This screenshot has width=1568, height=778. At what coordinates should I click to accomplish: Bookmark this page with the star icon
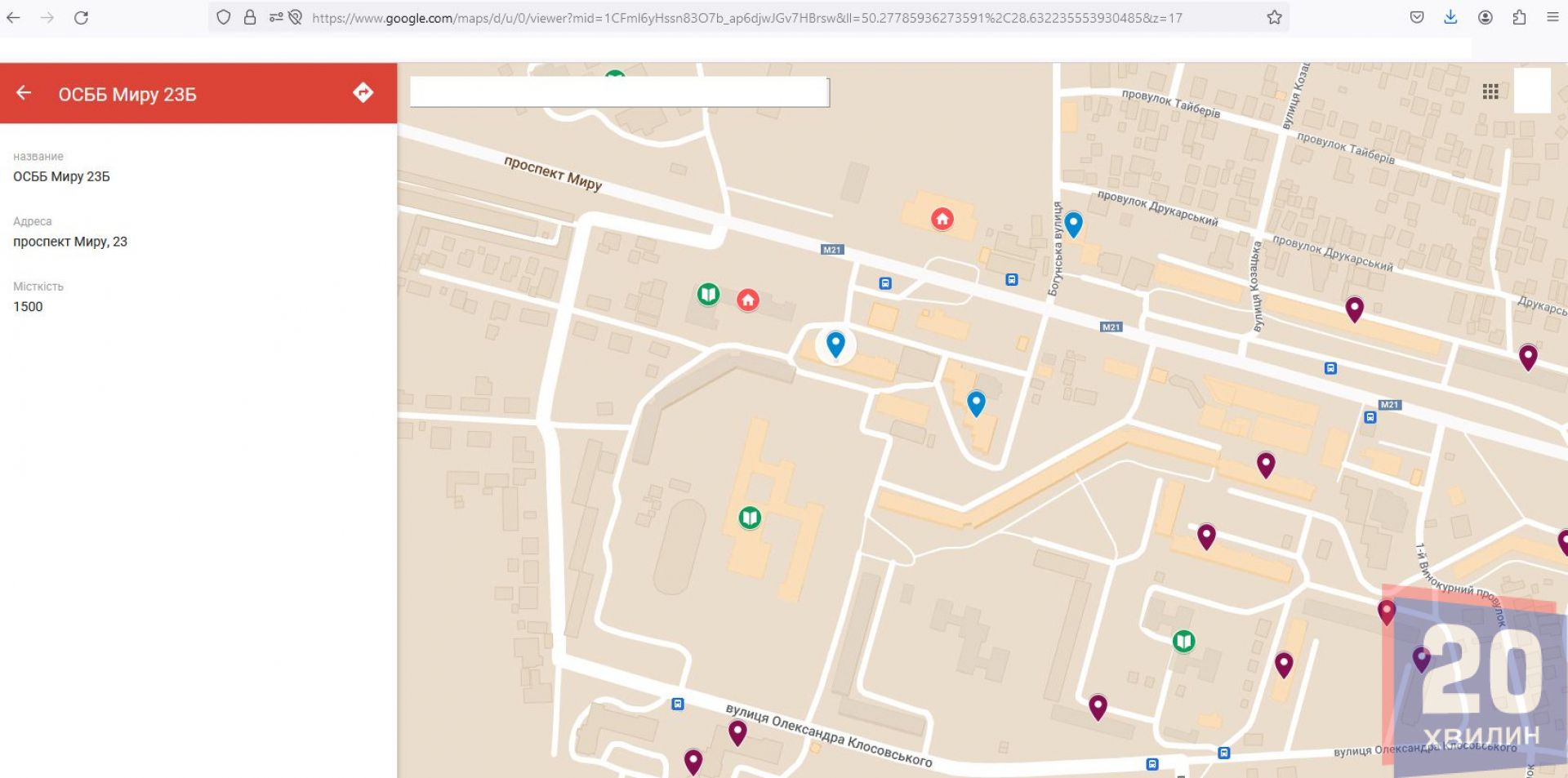click(1274, 18)
